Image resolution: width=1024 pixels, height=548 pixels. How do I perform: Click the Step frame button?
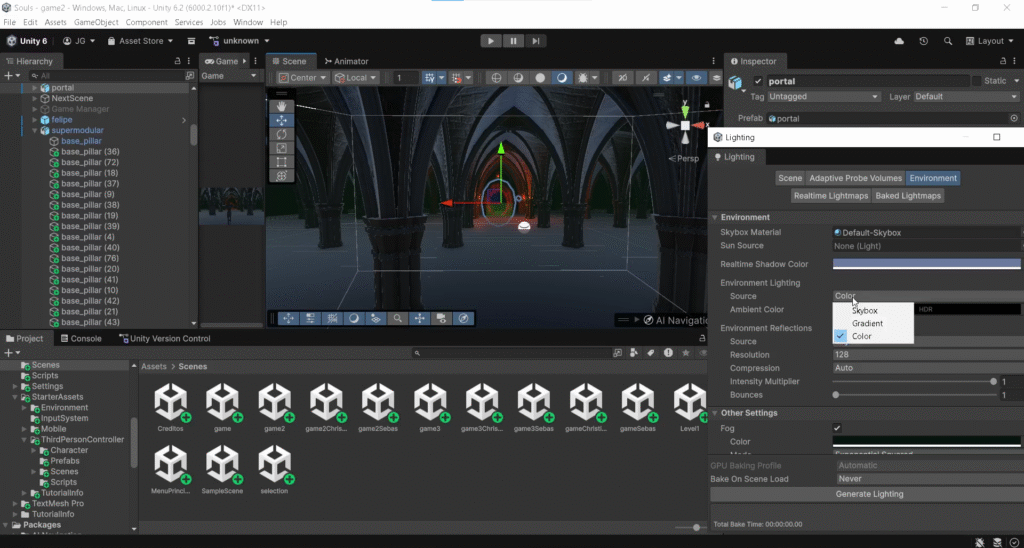coord(537,41)
